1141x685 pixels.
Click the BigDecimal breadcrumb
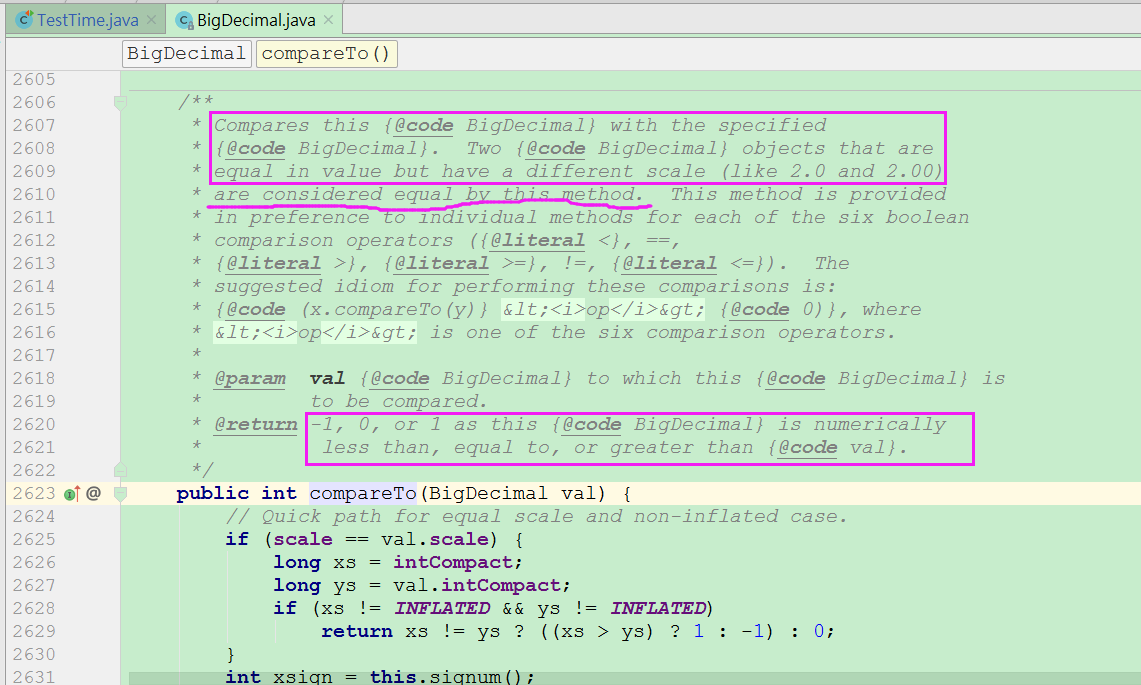pyautogui.click(x=186, y=53)
